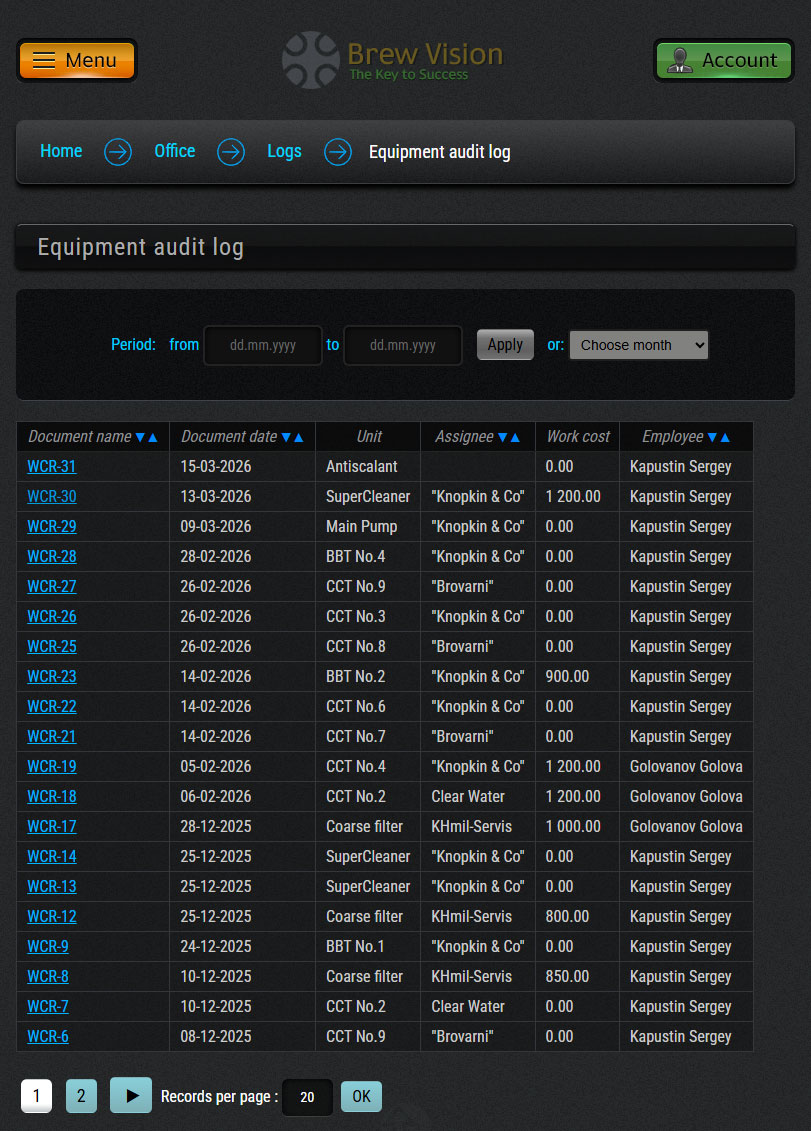Viewport: 811px width, 1131px height.
Task: Open the Account user button
Action: [x=723, y=60]
